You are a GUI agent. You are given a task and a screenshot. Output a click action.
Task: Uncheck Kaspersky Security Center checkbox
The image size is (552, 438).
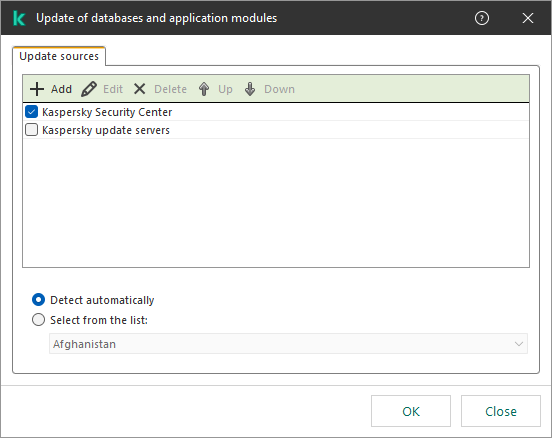click(31, 112)
